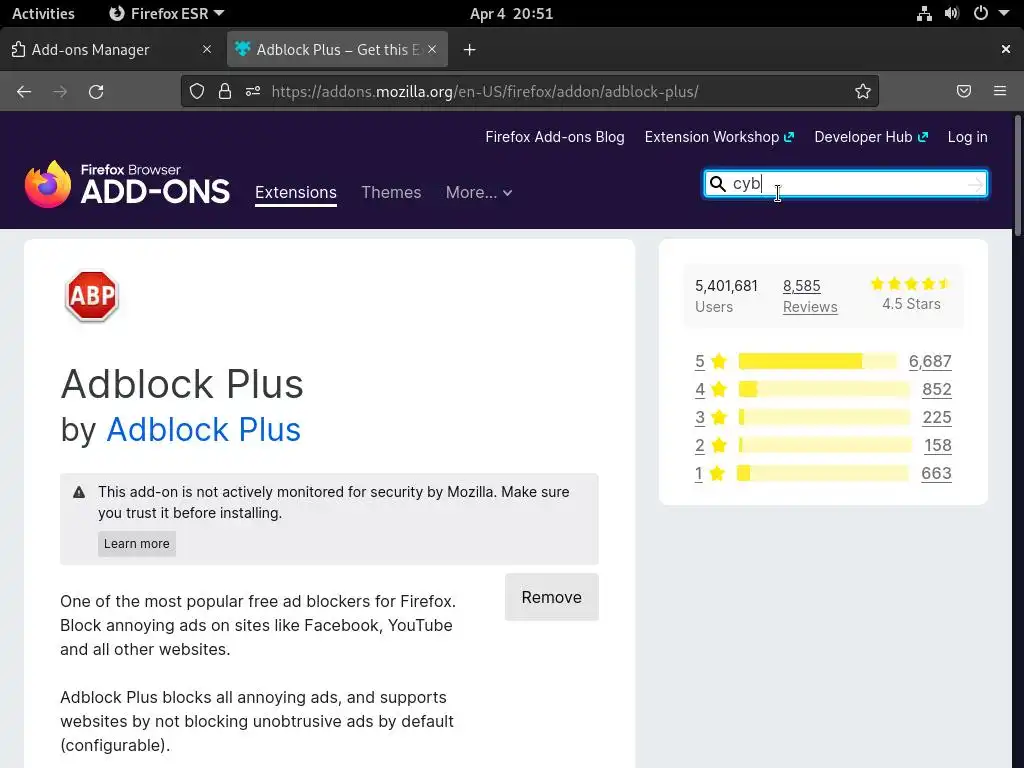The height and width of the screenshot is (768, 1024).
Task: Open the 663 one-star reviews count
Action: point(936,473)
